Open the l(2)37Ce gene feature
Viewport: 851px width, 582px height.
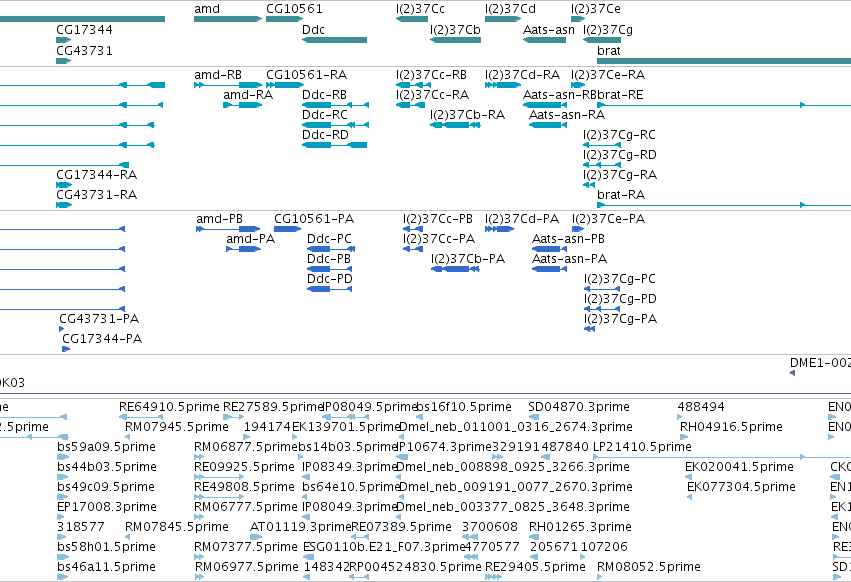(x=578, y=19)
